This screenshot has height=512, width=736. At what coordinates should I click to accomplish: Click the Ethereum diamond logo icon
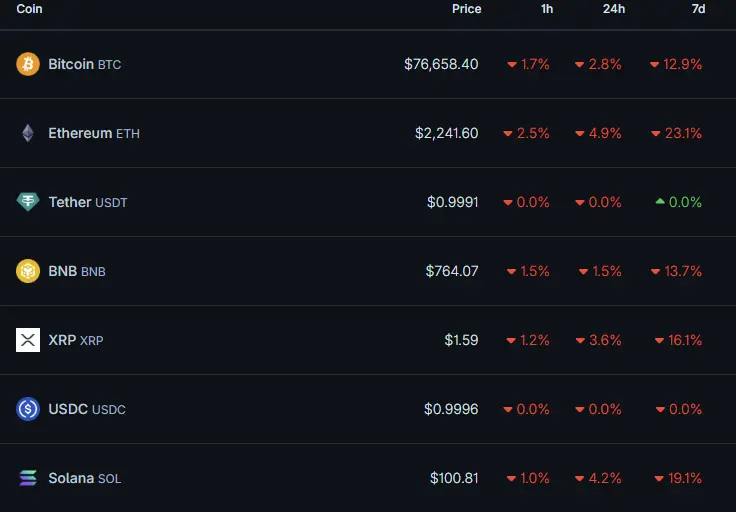28,133
